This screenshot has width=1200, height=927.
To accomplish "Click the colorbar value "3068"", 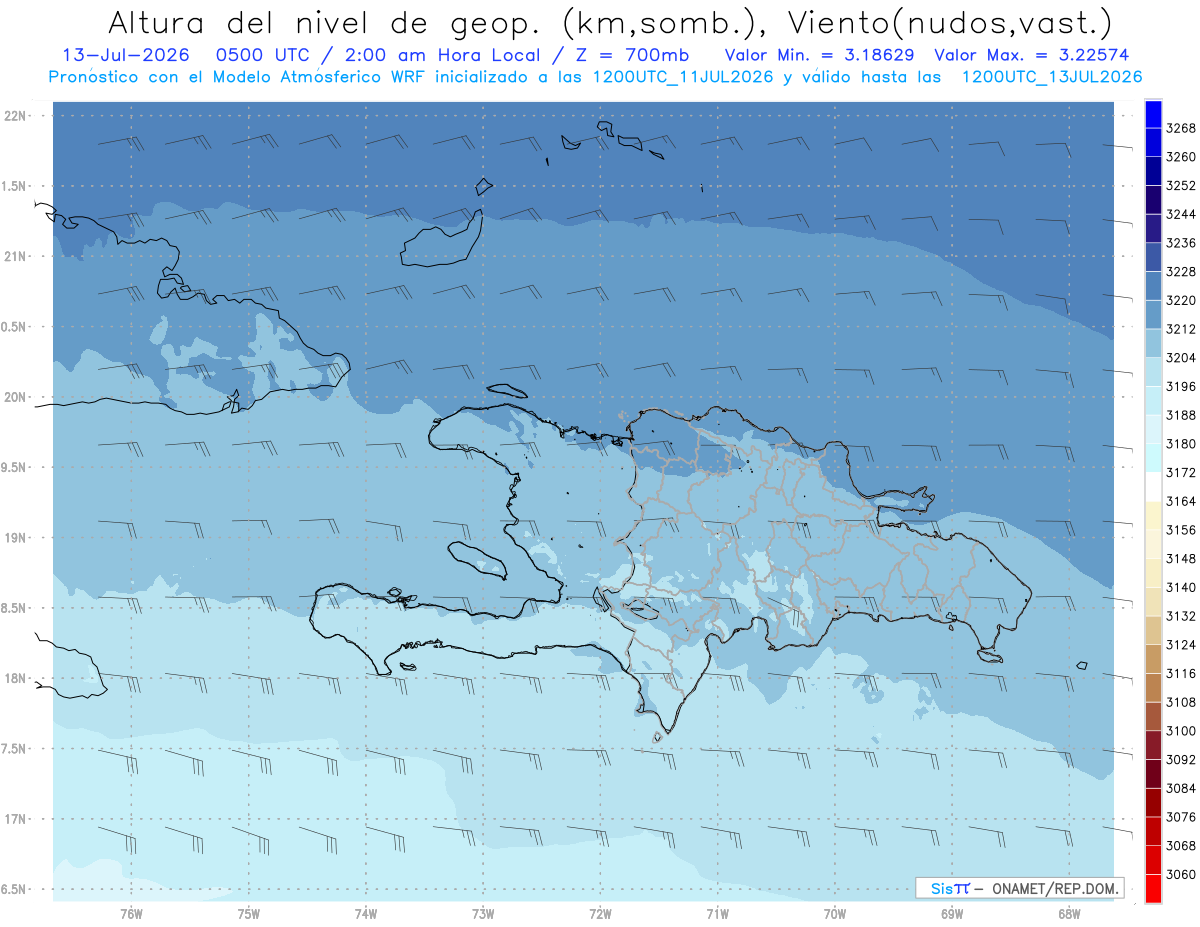I will tap(1181, 846).
